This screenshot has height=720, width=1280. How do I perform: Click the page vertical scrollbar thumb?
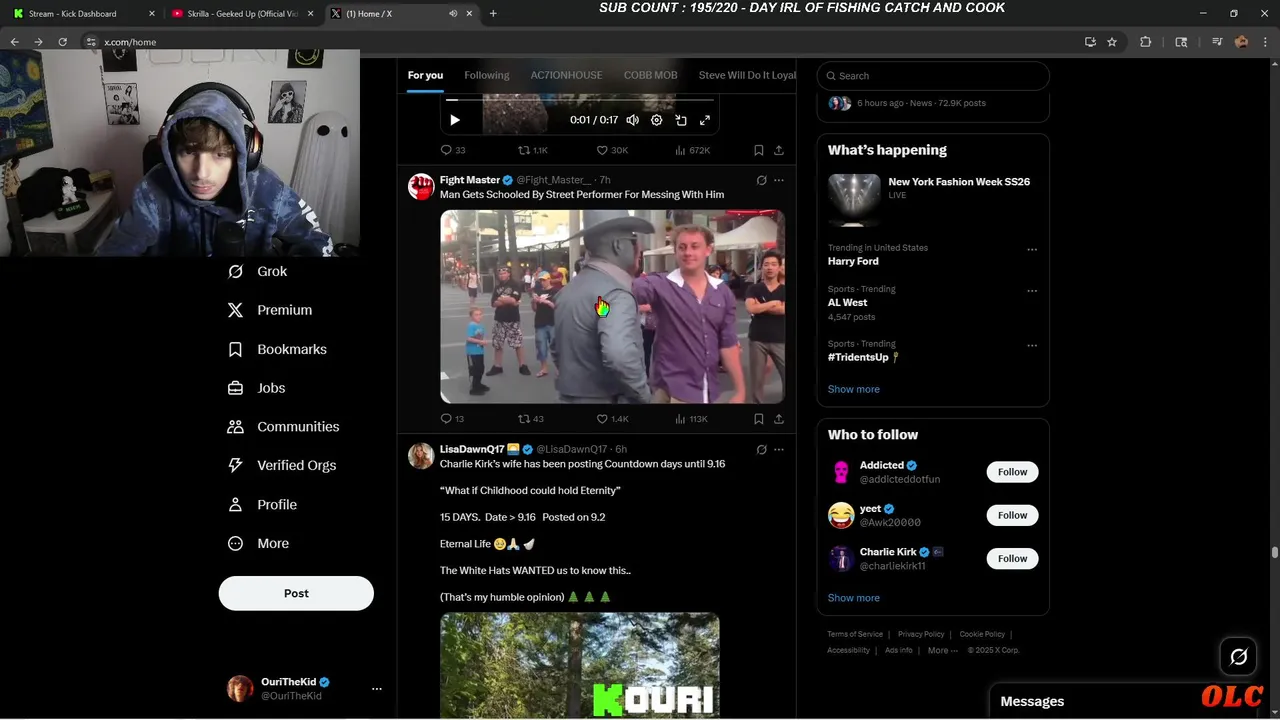(x=1275, y=552)
